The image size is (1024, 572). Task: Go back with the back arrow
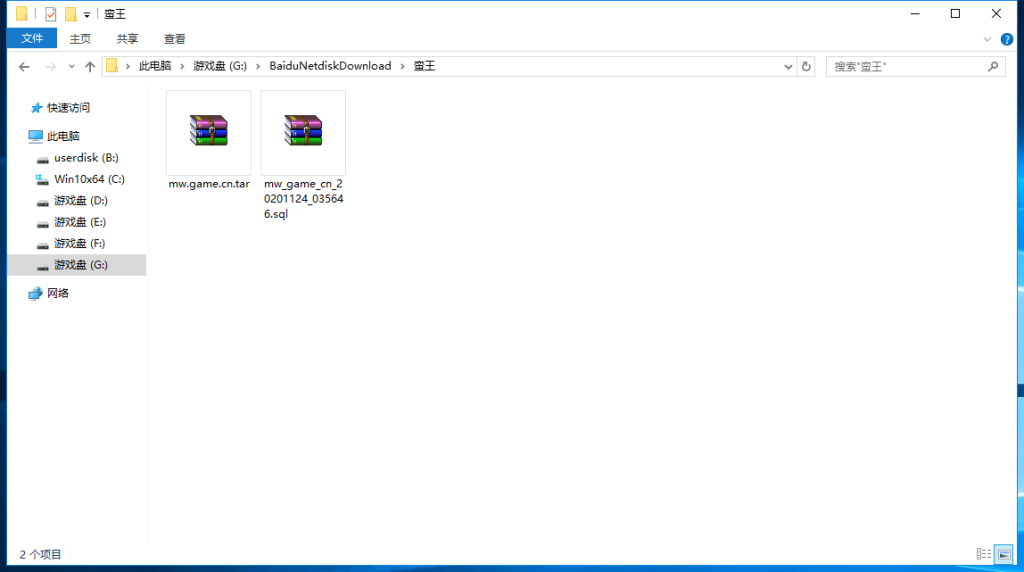24,67
